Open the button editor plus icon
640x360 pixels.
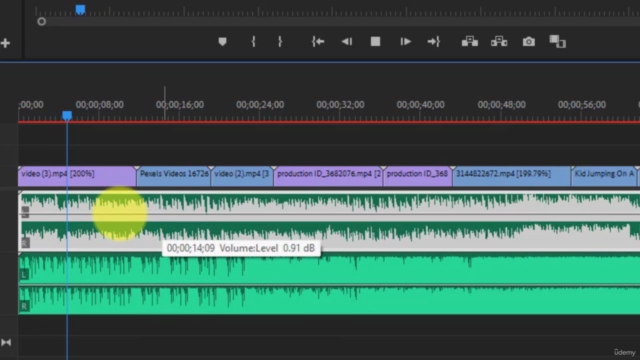[x=5, y=43]
